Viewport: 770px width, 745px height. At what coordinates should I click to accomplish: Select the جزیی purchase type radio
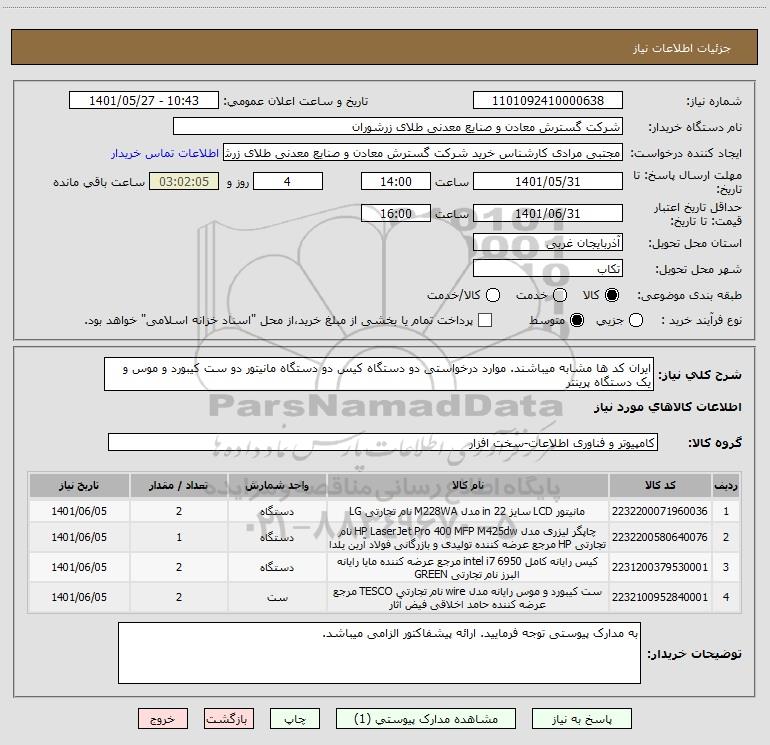click(x=635, y=320)
